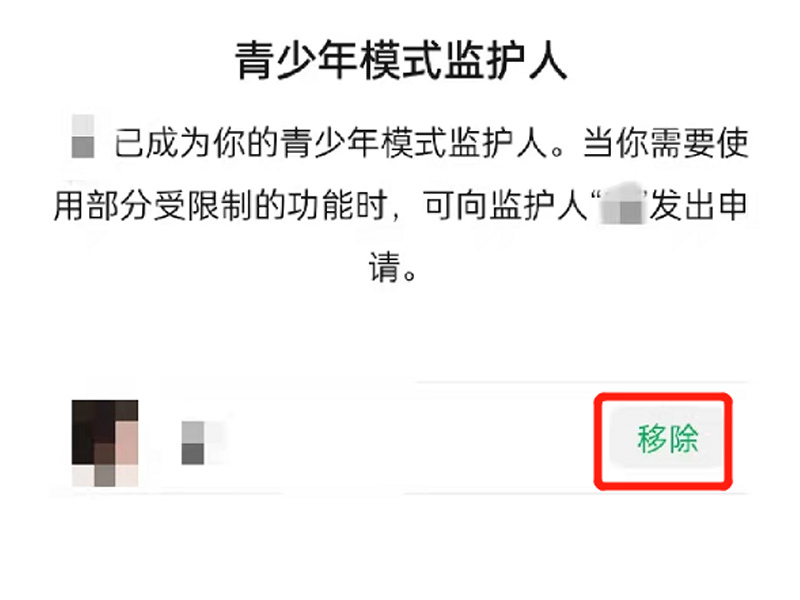Viewport: 800px width, 600px height.
Task: Tap the blurred quoted name after 可向监护人
Action: [621, 204]
